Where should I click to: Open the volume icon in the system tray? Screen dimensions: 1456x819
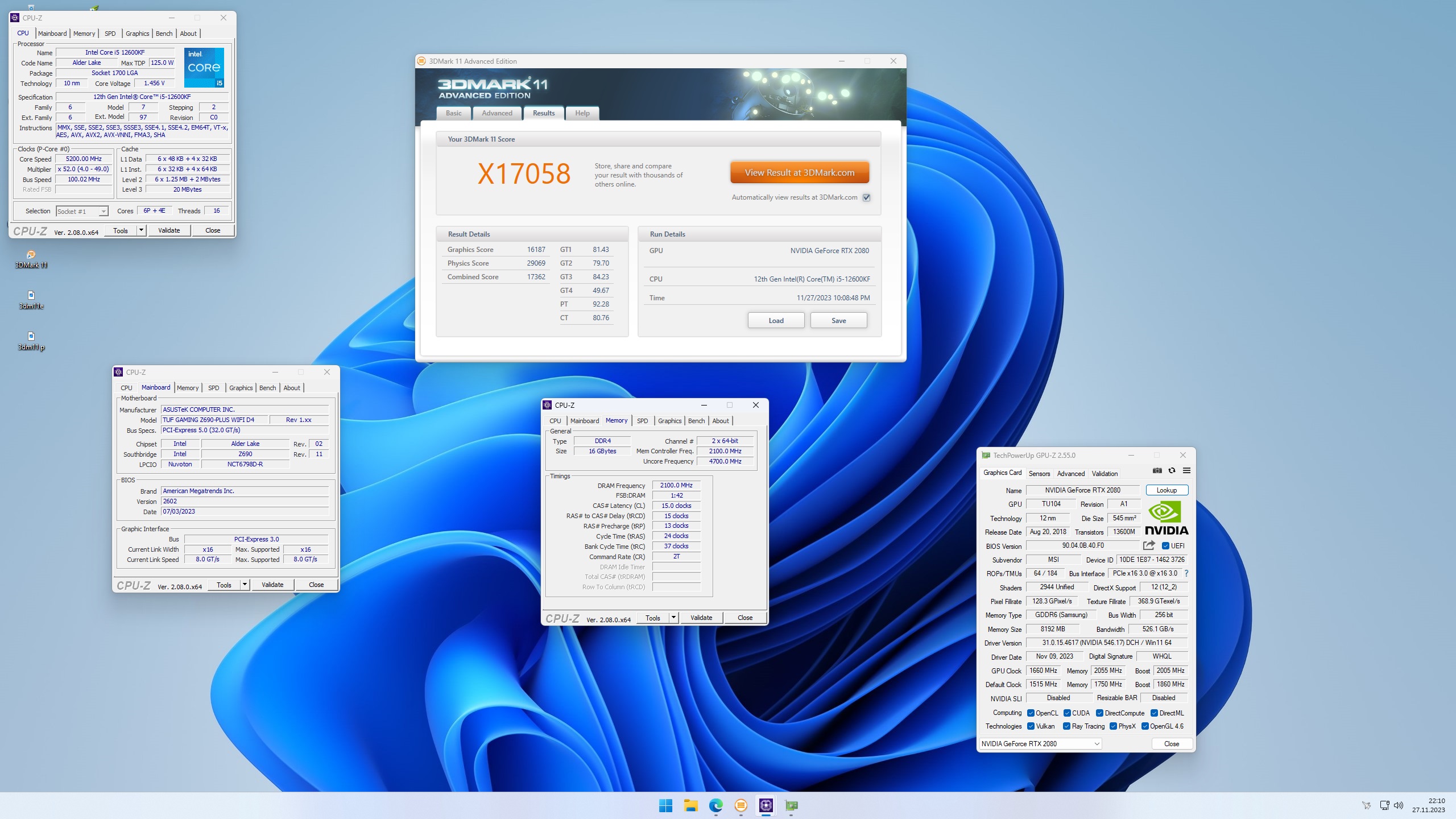coord(1399,805)
